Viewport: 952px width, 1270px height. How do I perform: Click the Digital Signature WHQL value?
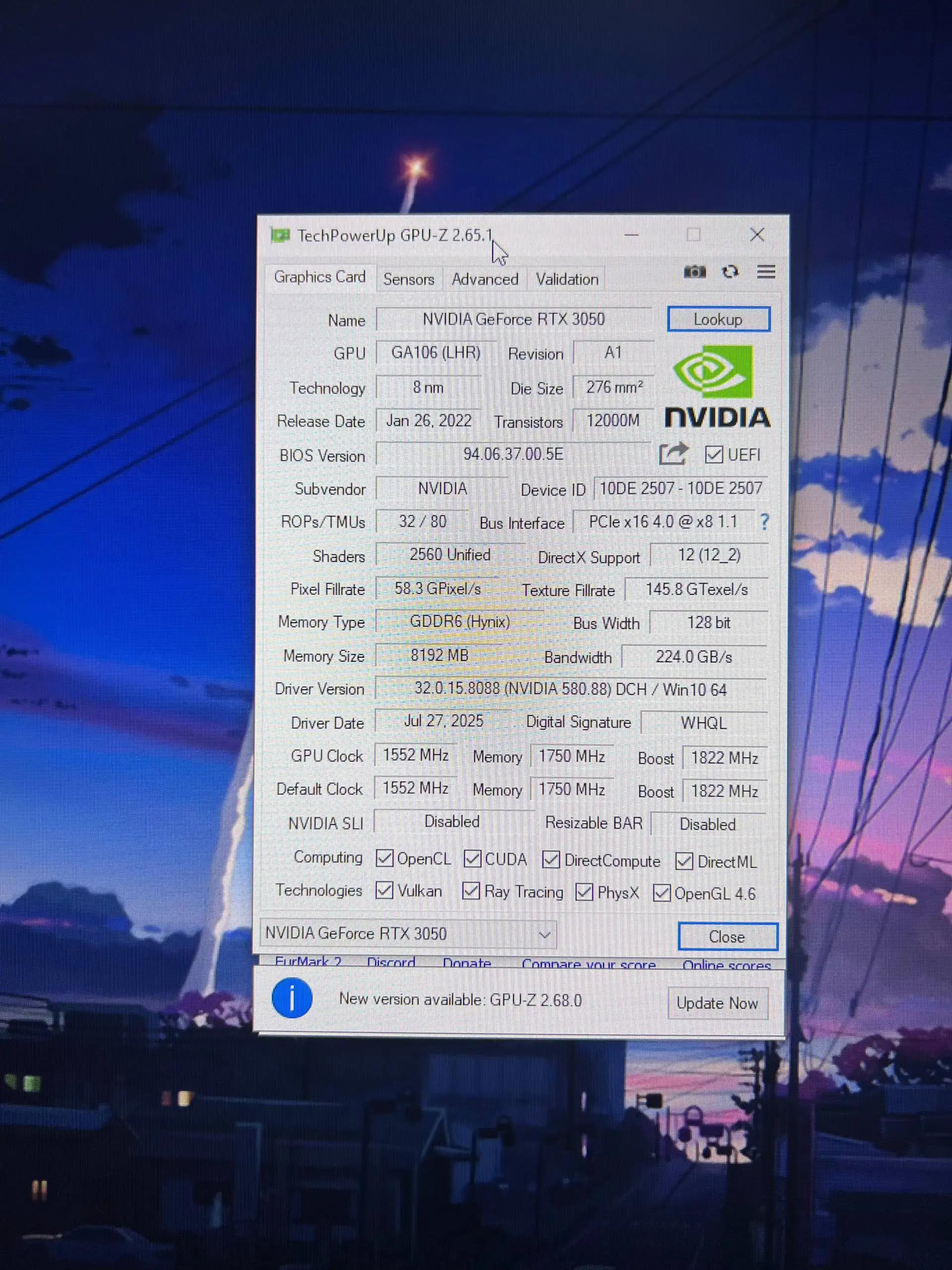pos(704,723)
